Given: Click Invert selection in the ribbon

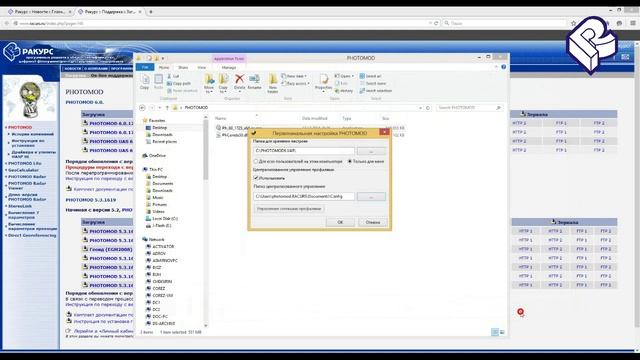Looking at the screenshot, I should [376, 91].
